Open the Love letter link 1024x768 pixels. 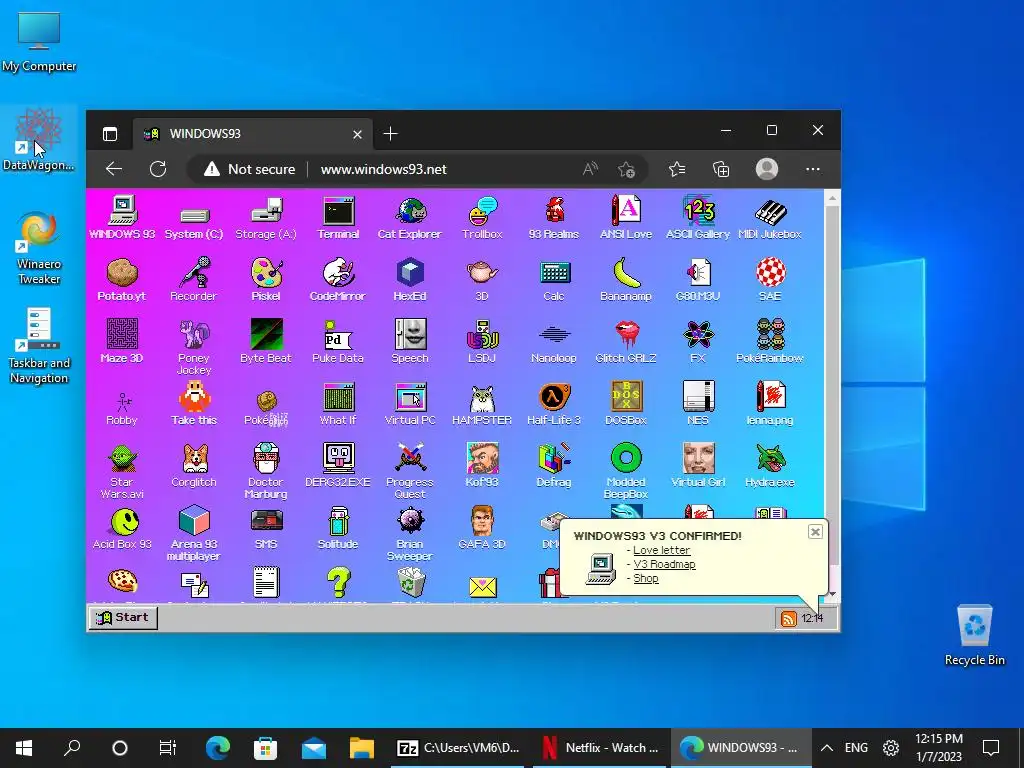click(x=662, y=550)
